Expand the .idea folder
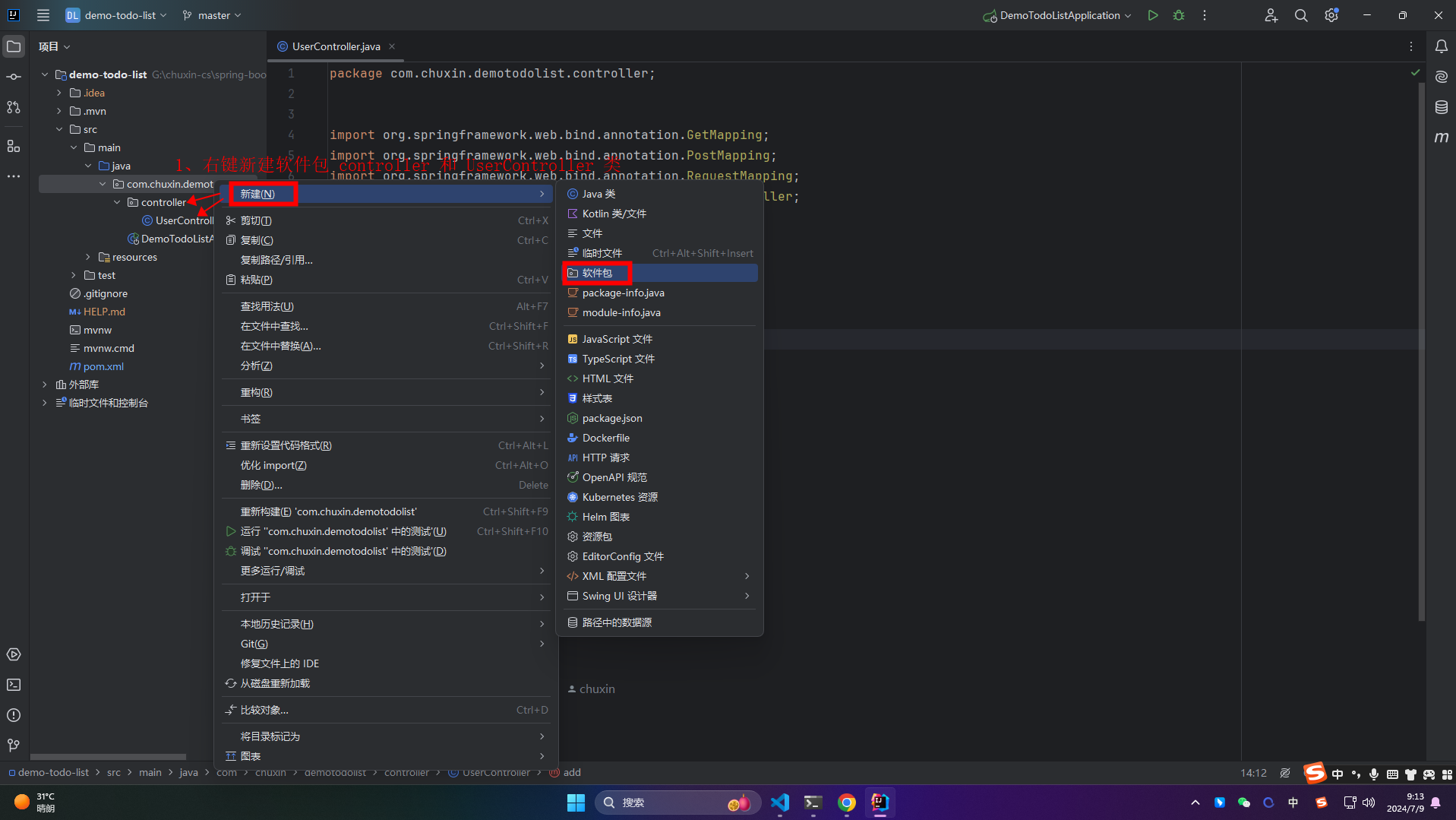 pyautogui.click(x=59, y=93)
